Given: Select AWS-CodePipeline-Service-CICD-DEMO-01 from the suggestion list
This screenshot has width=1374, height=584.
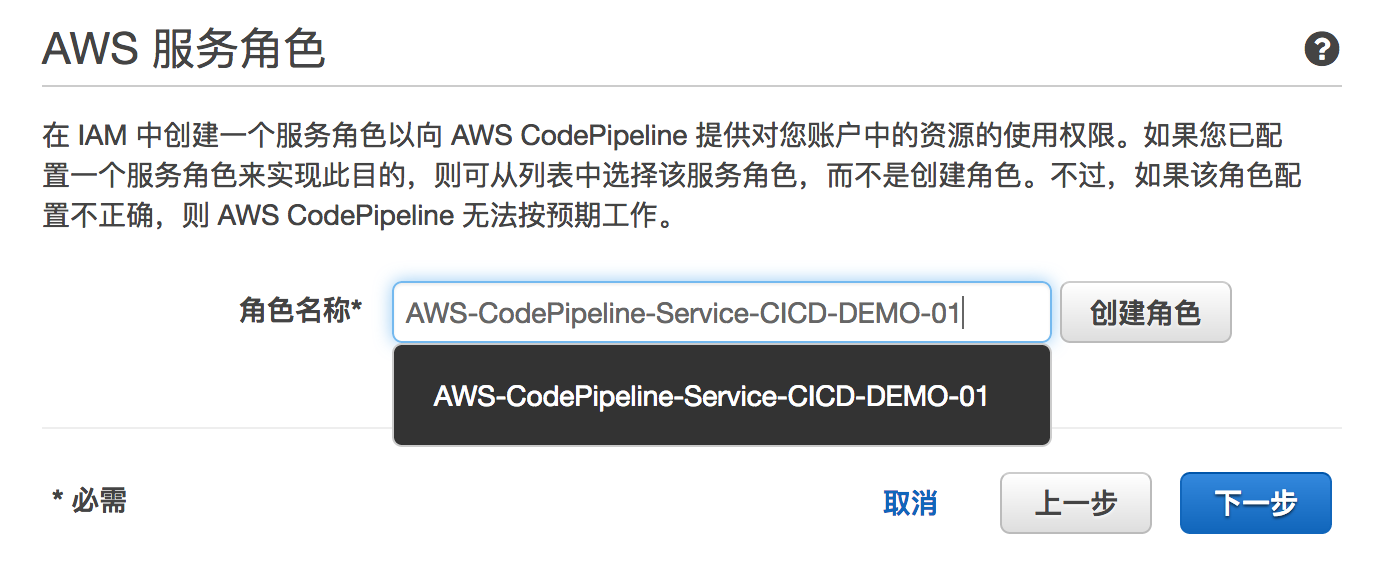Looking at the screenshot, I should 710,396.
